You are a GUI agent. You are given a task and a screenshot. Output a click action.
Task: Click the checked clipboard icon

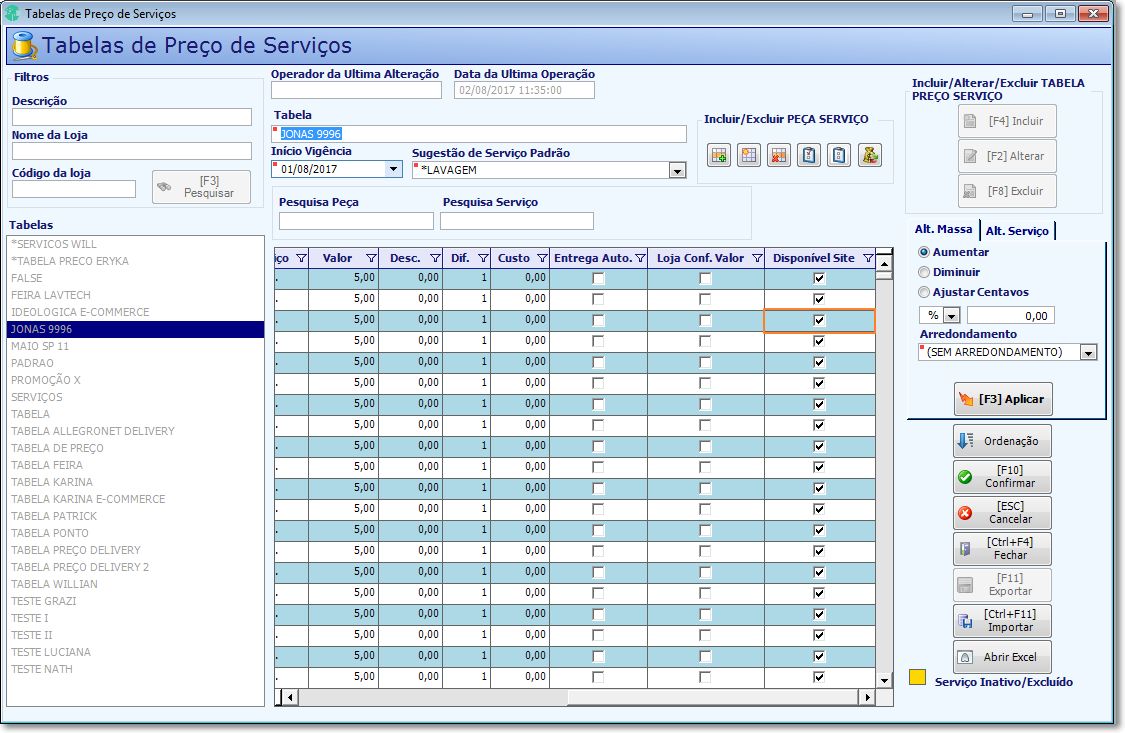[809, 155]
